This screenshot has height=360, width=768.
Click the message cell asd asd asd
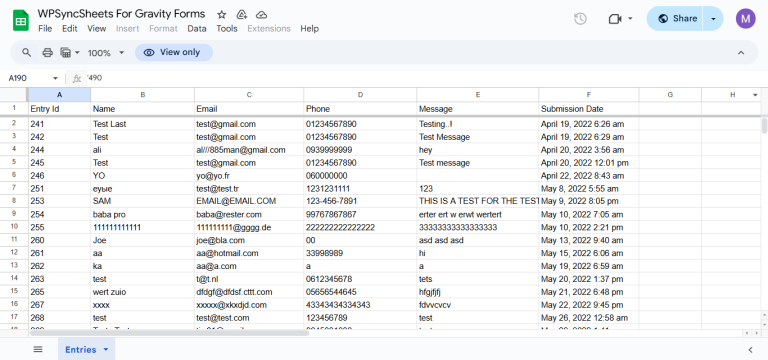tap(478, 240)
